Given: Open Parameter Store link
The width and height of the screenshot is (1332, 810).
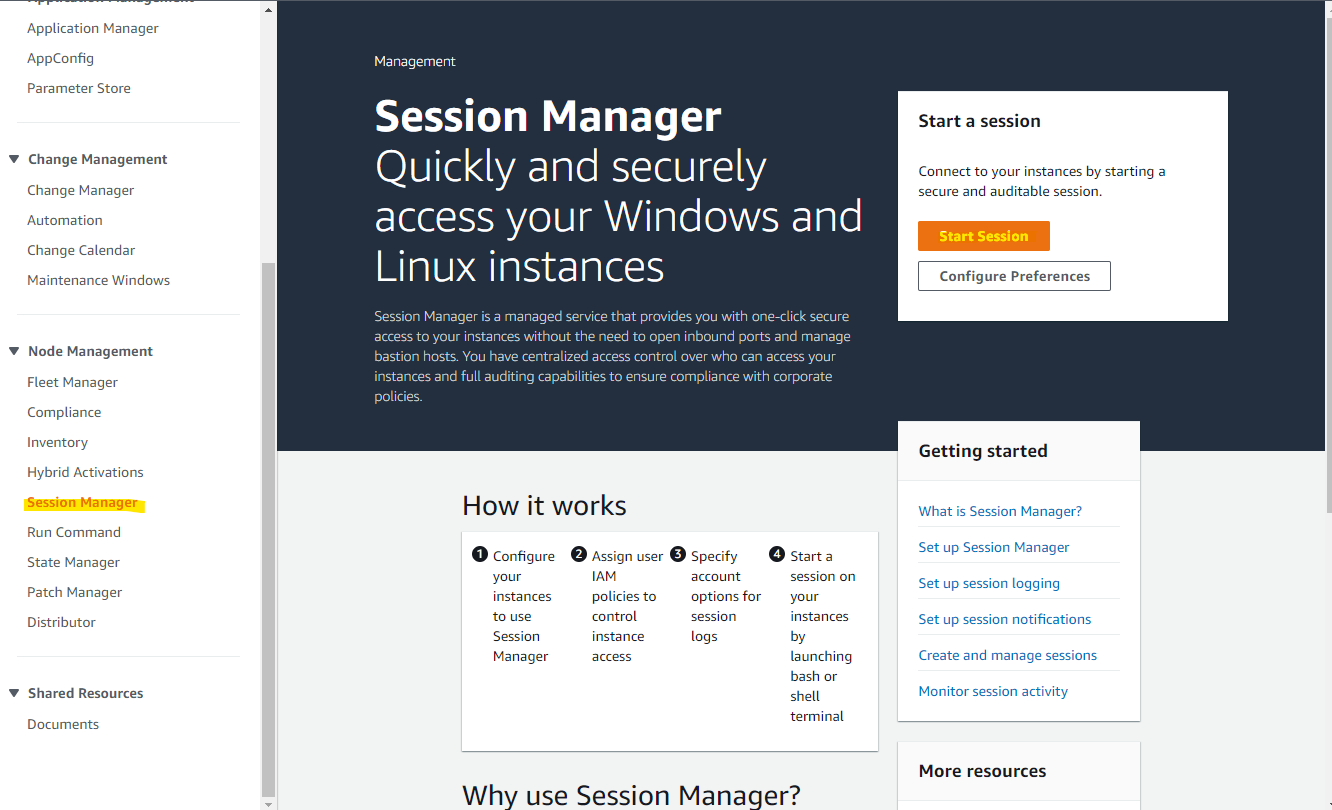Looking at the screenshot, I should point(79,88).
